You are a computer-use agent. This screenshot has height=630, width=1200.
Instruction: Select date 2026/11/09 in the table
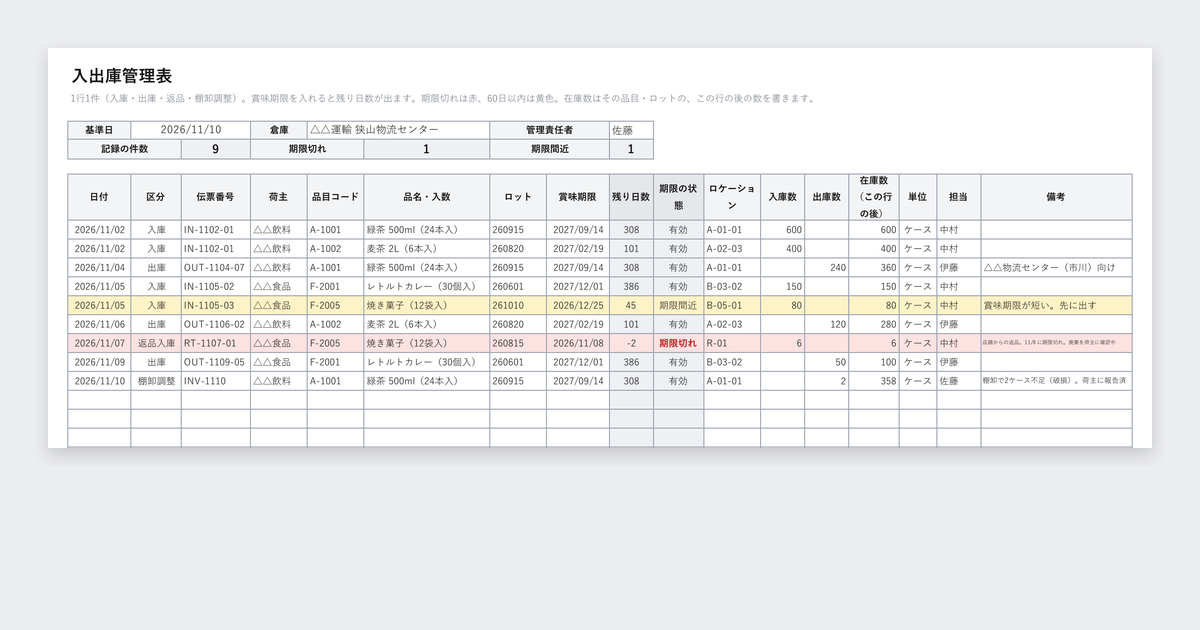pyautogui.click(x=99, y=363)
